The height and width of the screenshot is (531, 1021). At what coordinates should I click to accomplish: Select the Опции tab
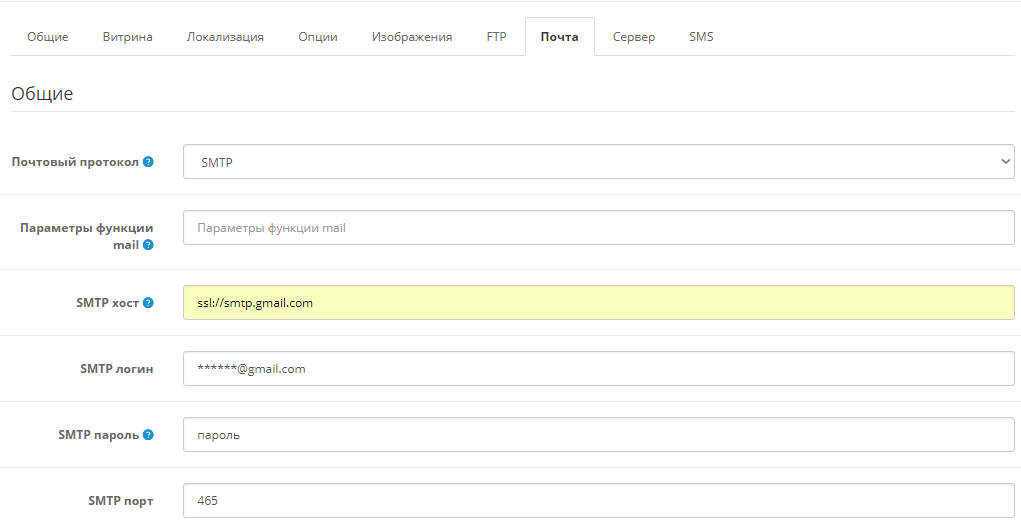[x=318, y=36]
